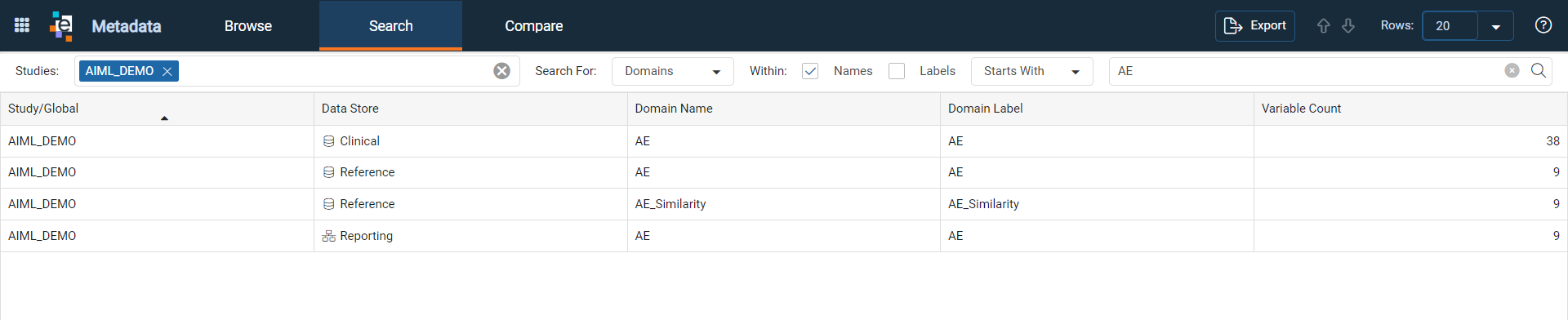Screen dimensions: 1568x320
Task: Click the Clinical data store icon
Action: click(329, 141)
